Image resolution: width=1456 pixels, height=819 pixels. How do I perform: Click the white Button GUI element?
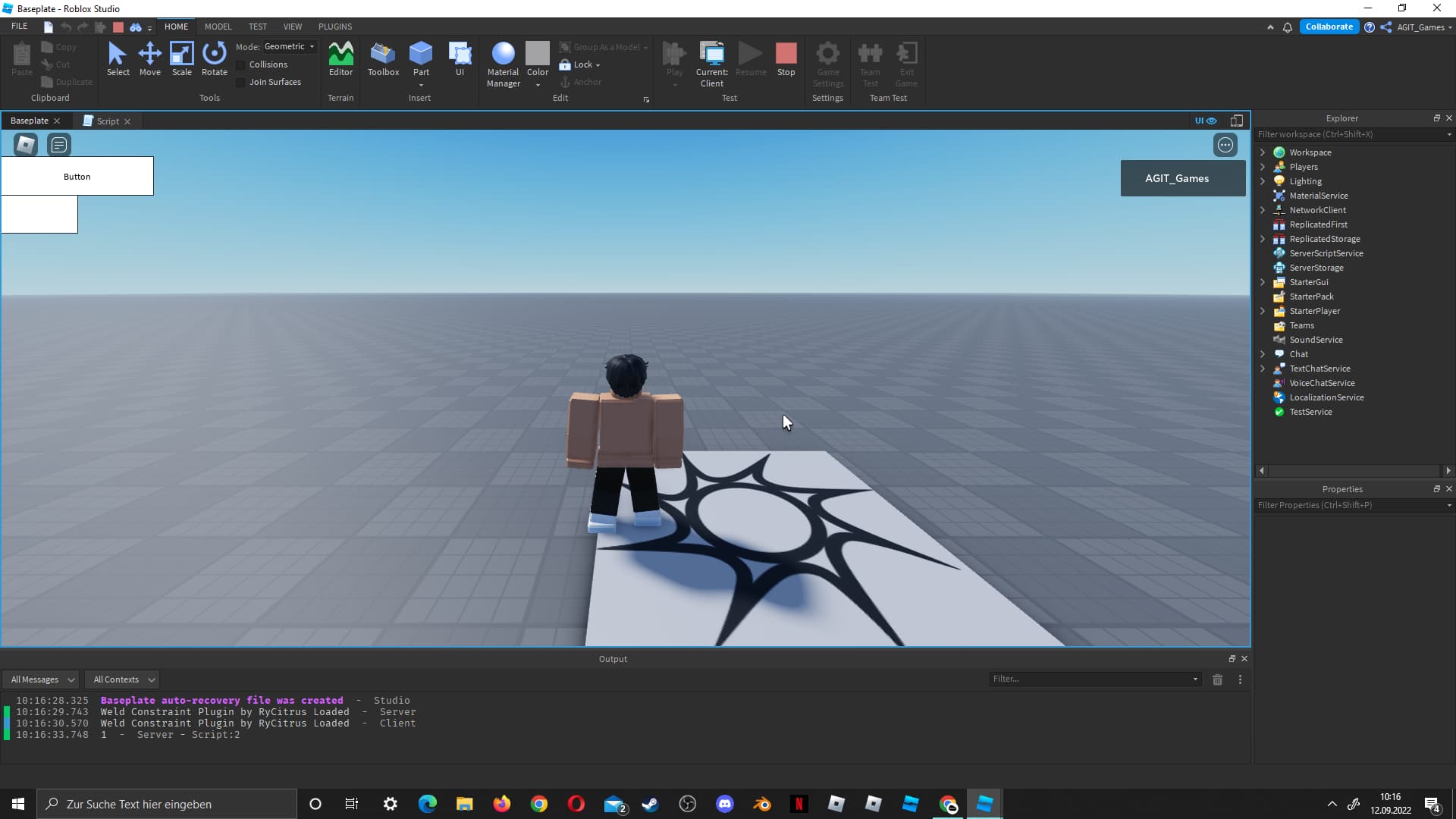tap(77, 177)
